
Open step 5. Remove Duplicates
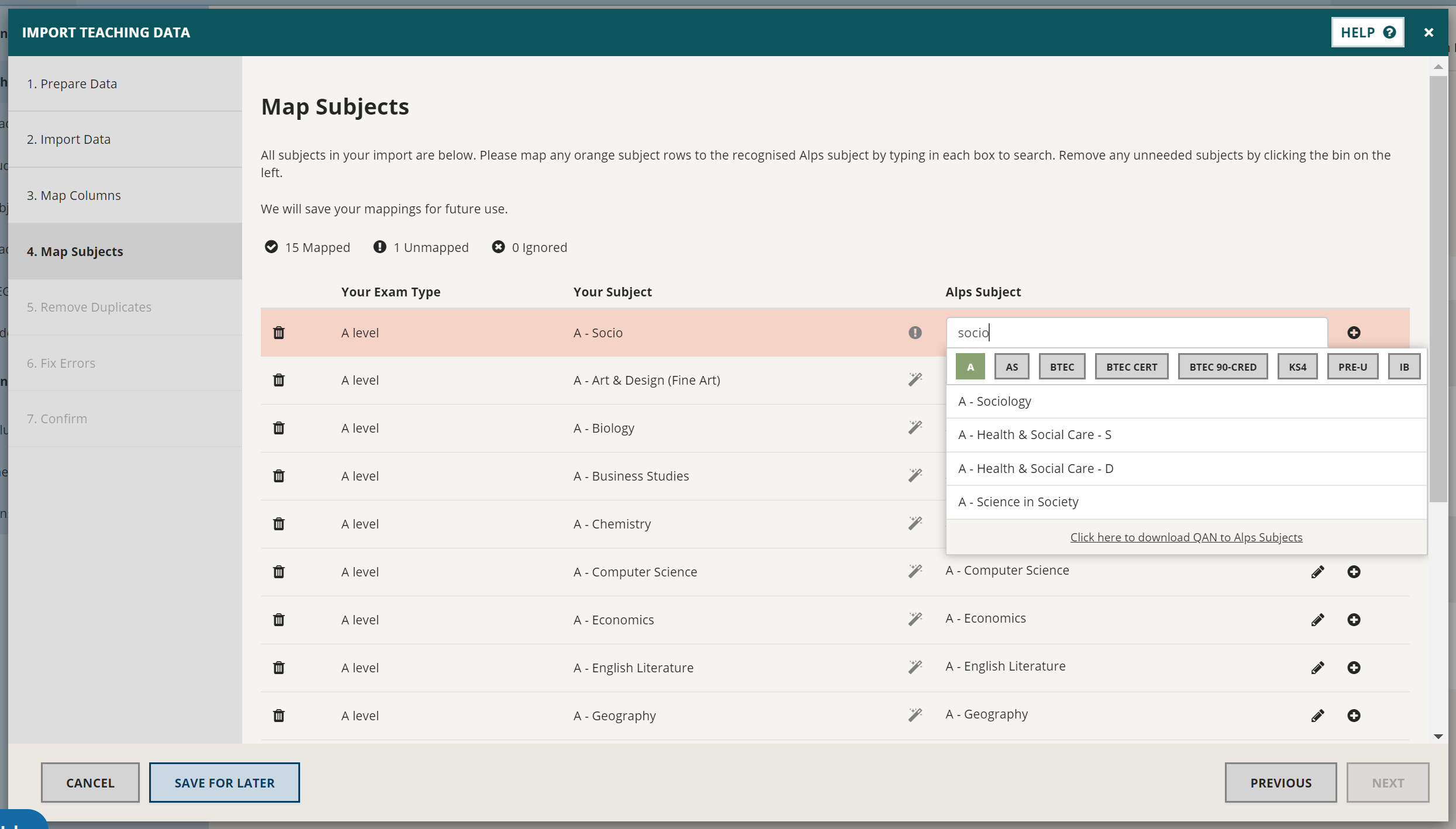click(125, 307)
